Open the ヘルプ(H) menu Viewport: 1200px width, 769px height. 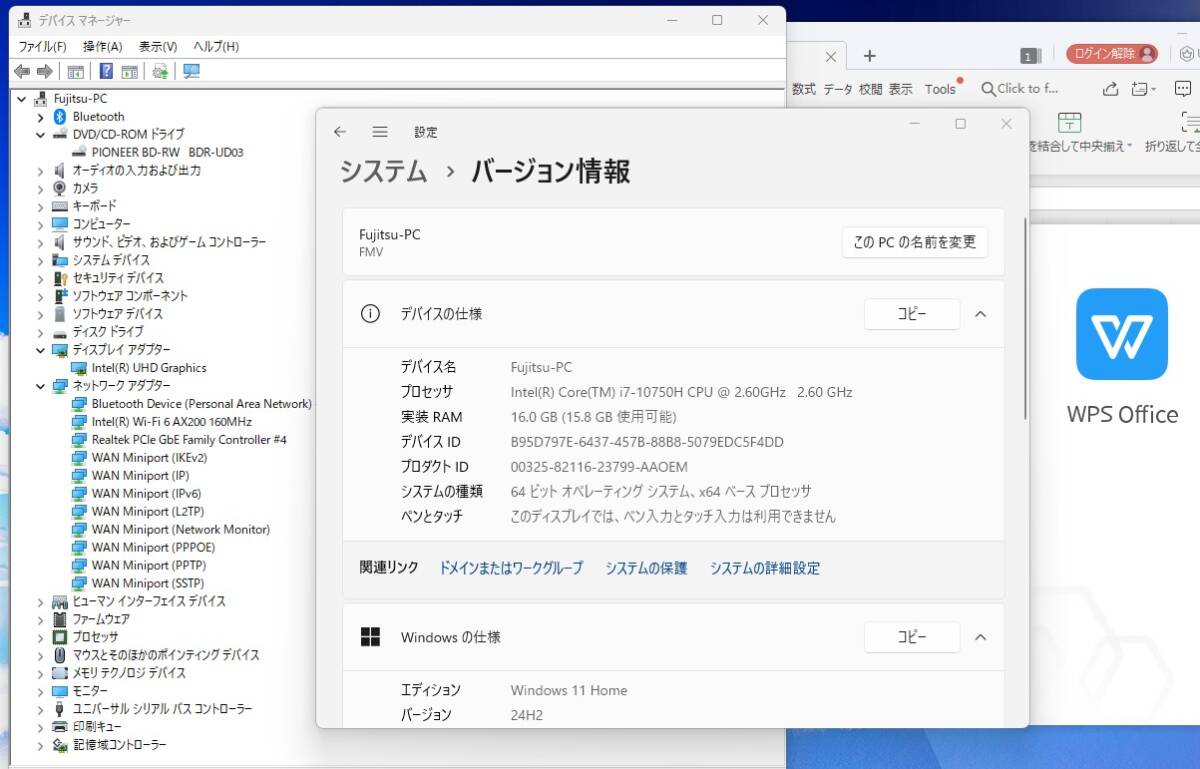coord(216,47)
